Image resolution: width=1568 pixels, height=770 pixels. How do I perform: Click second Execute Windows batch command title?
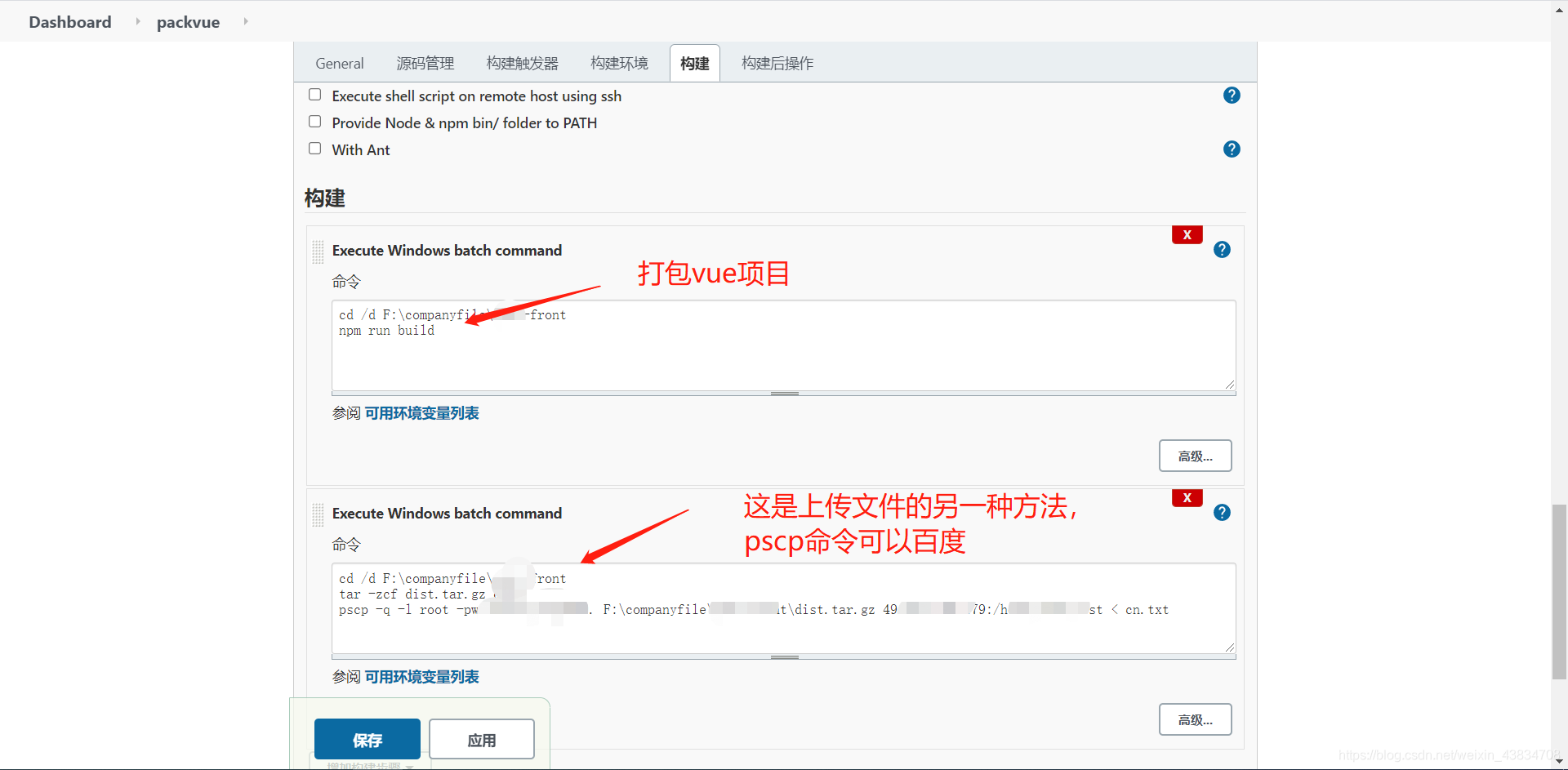[447, 514]
